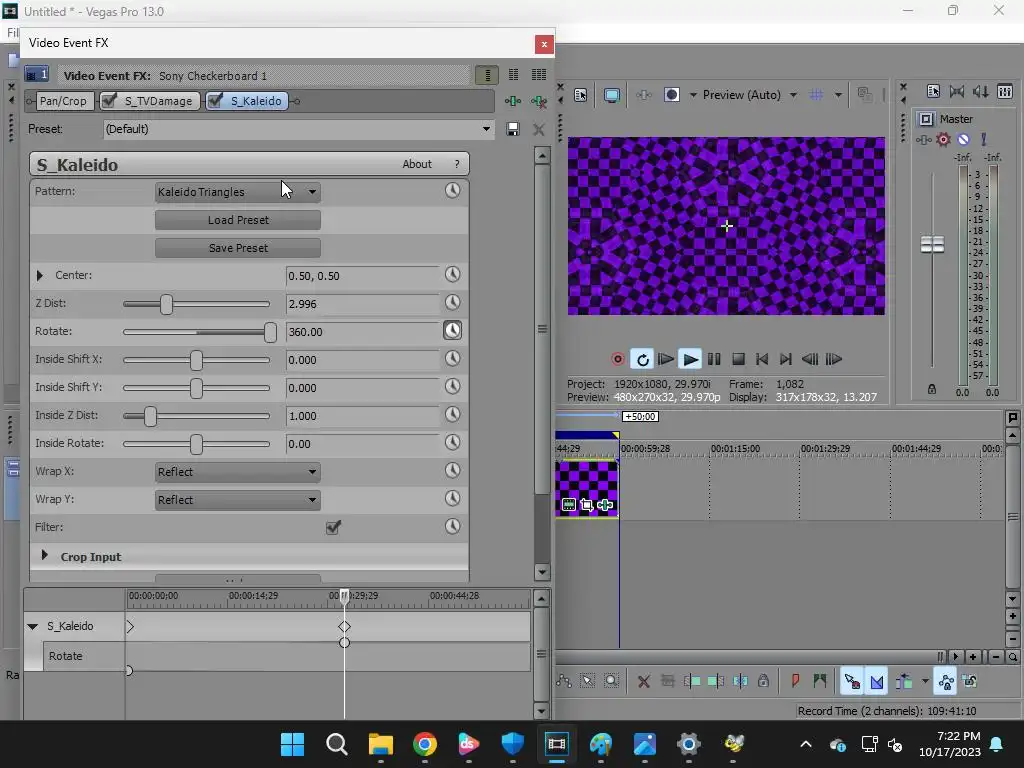Open the Pattern Kaleido Triangles dropdown
The image size is (1024, 768).
coord(238,192)
